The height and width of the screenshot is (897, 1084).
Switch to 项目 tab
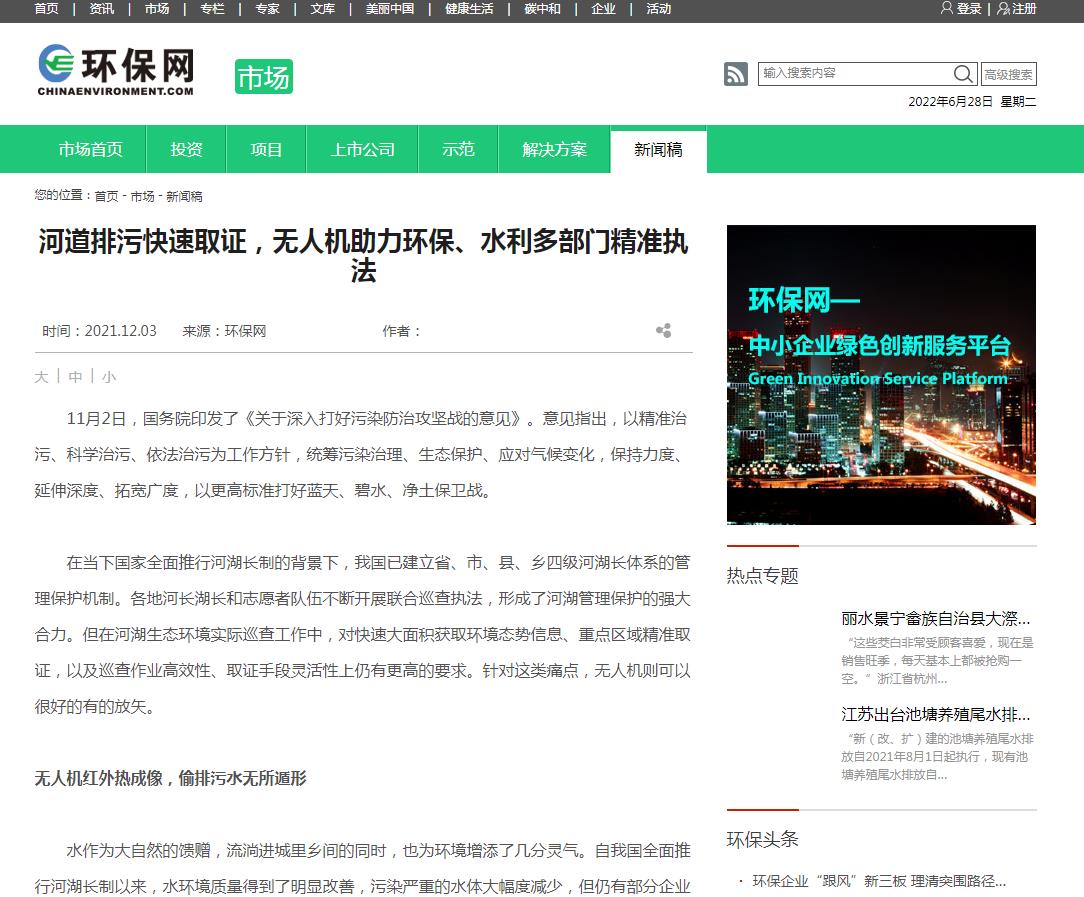coord(266,149)
